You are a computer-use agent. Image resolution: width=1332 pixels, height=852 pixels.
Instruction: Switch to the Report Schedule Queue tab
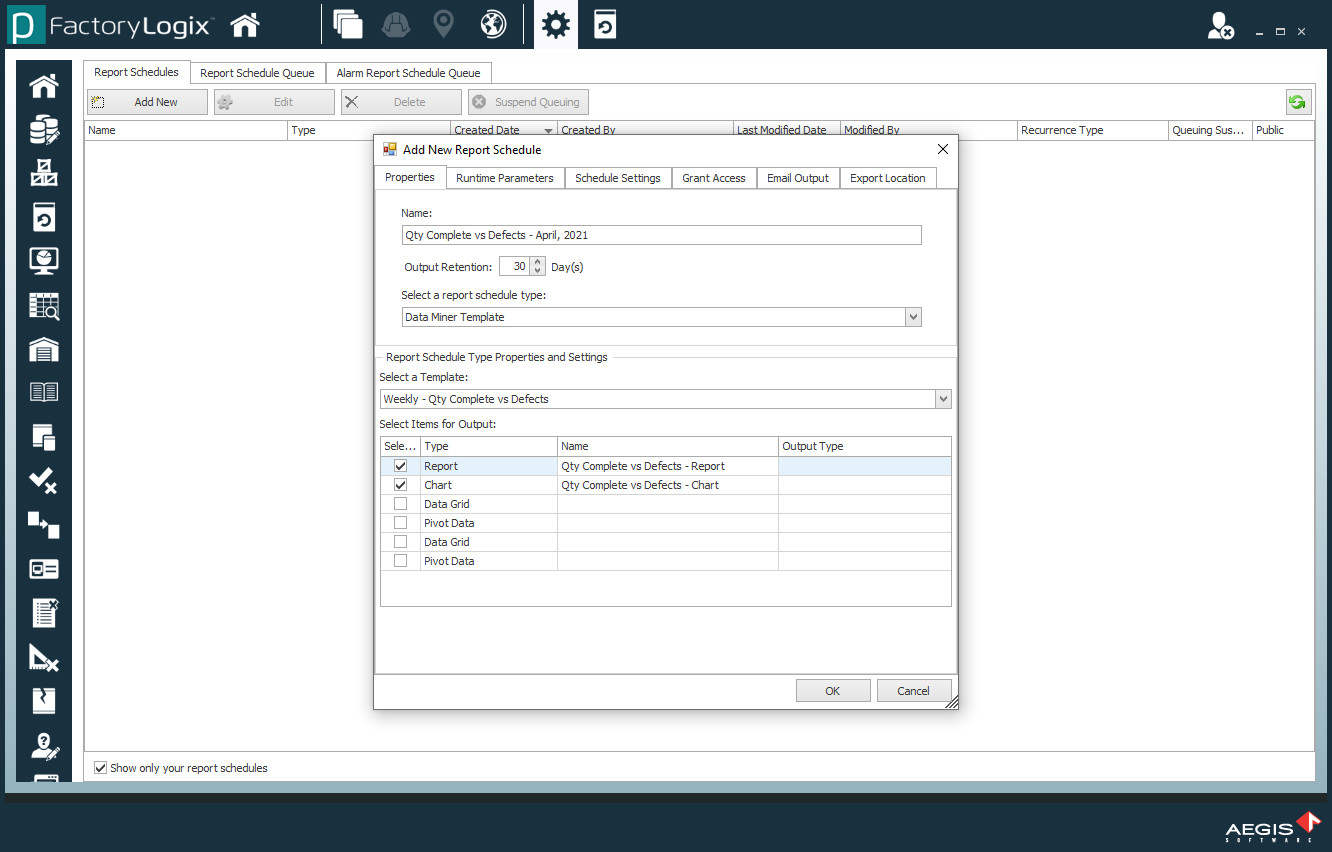257,72
